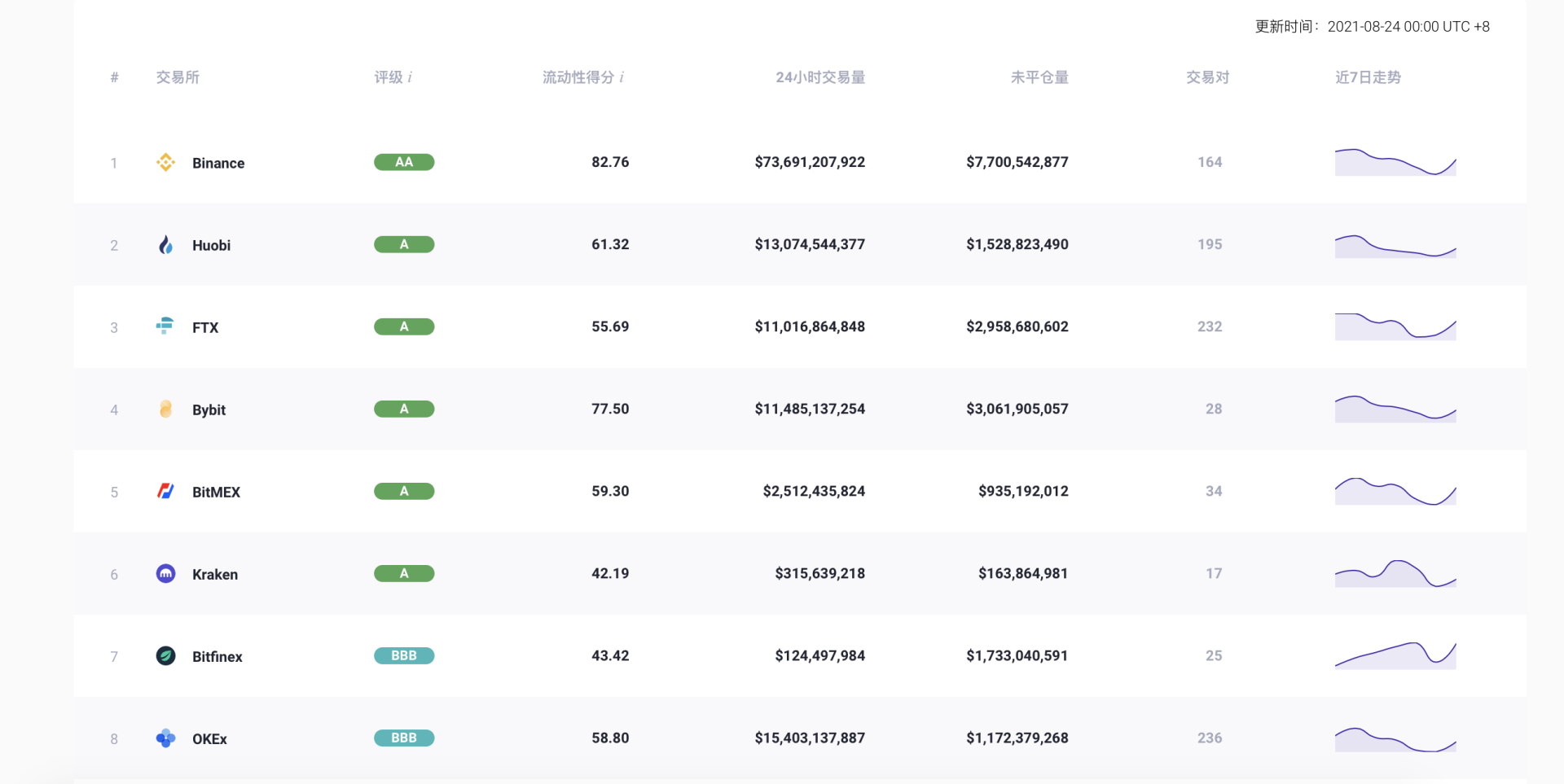Click Bitfinex's 7-day trend sparkline
This screenshot has width=1564, height=784.
coord(1395,655)
